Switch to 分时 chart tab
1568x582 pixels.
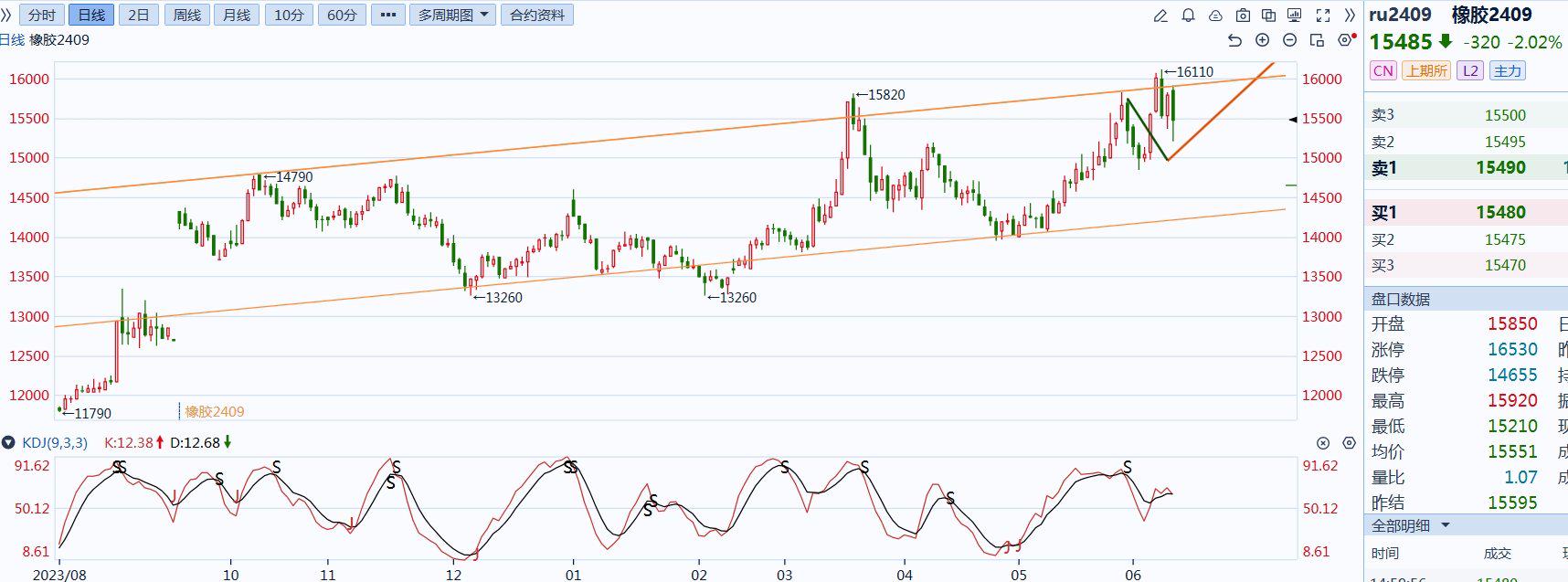pyautogui.click(x=41, y=15)
